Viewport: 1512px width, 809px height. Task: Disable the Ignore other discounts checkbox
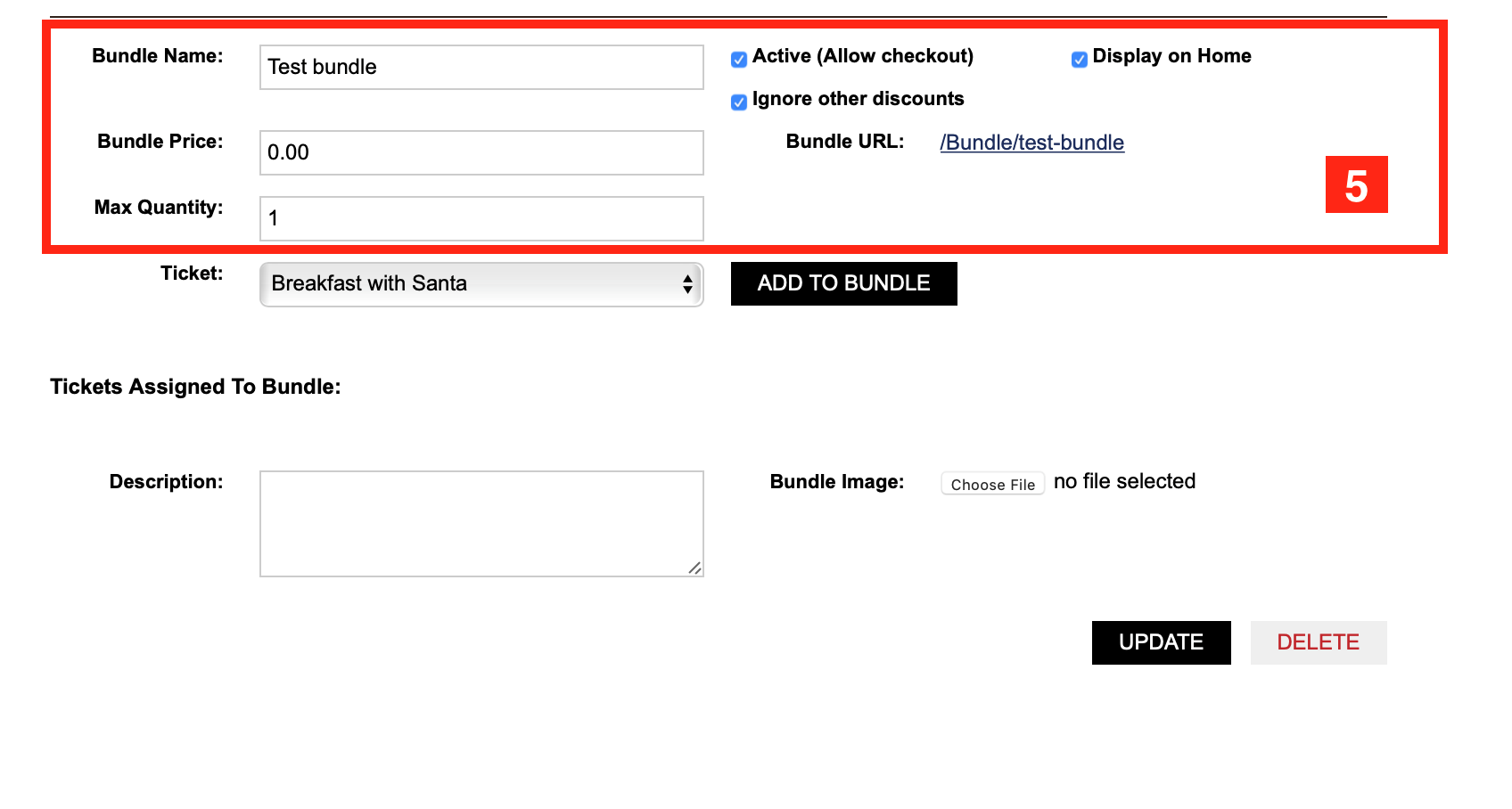tap(739, 102)
